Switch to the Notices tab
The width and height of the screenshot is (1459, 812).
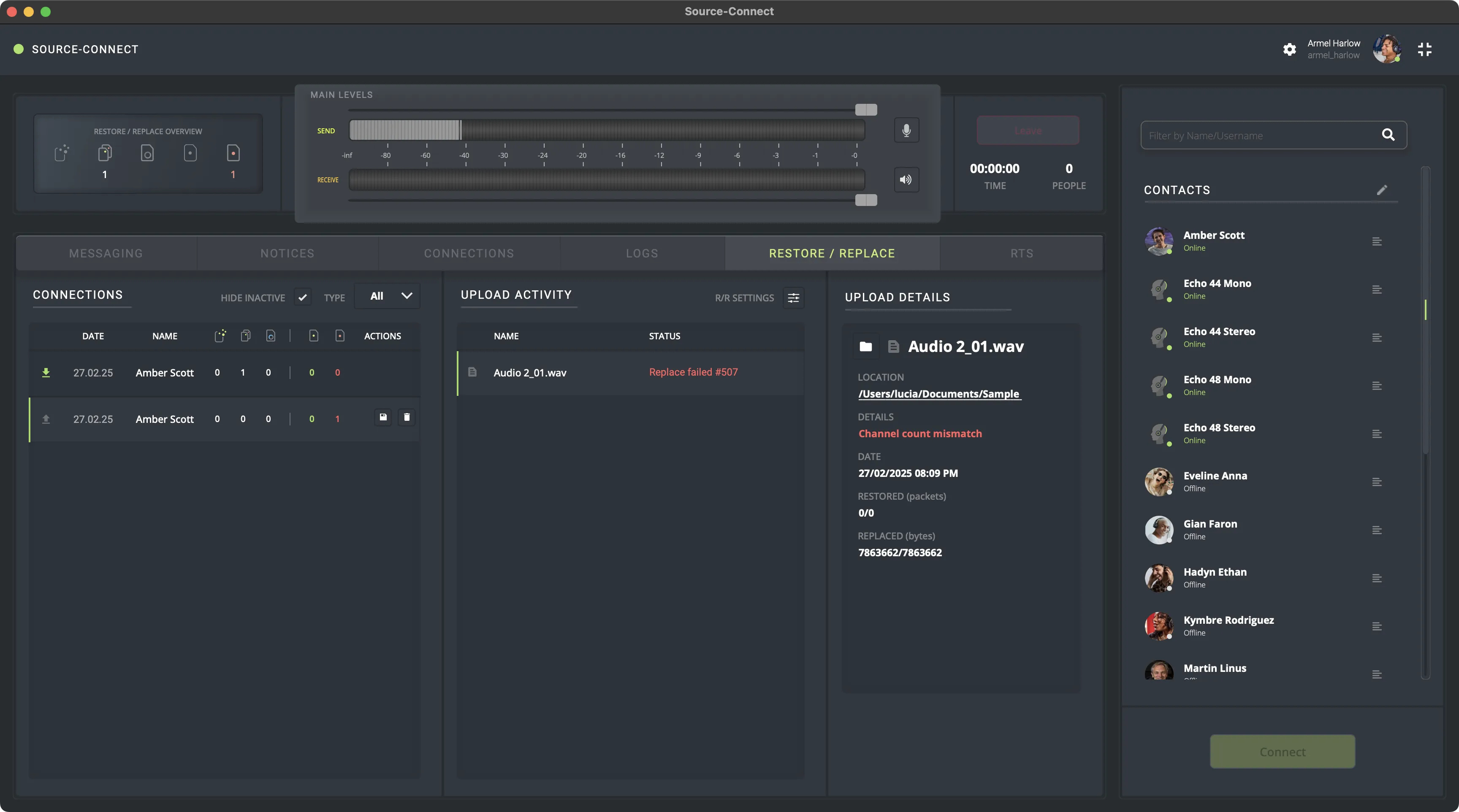coord(287,253)
